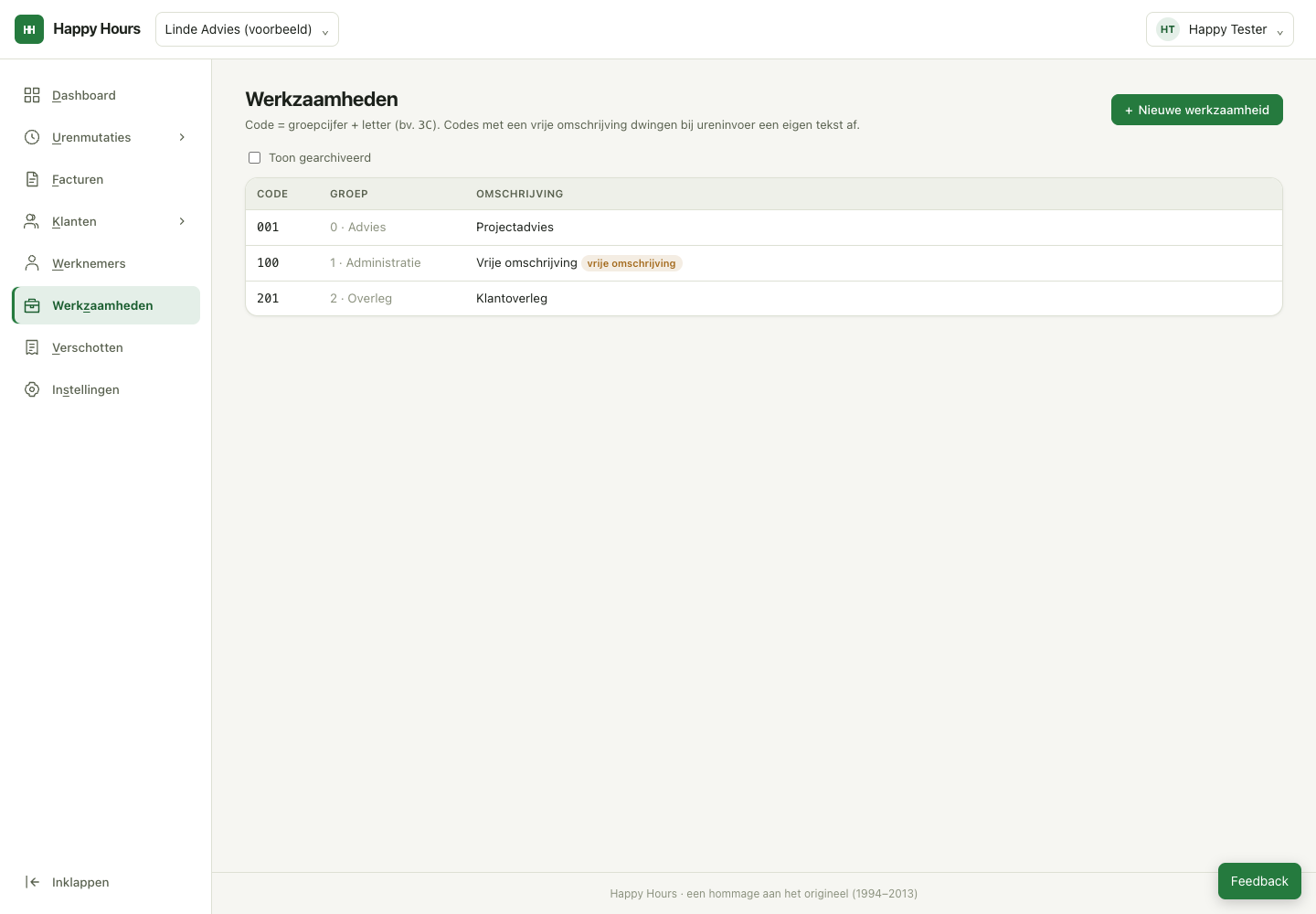
Task: Click the Werknemers person icon
Action: coord(32,263)
